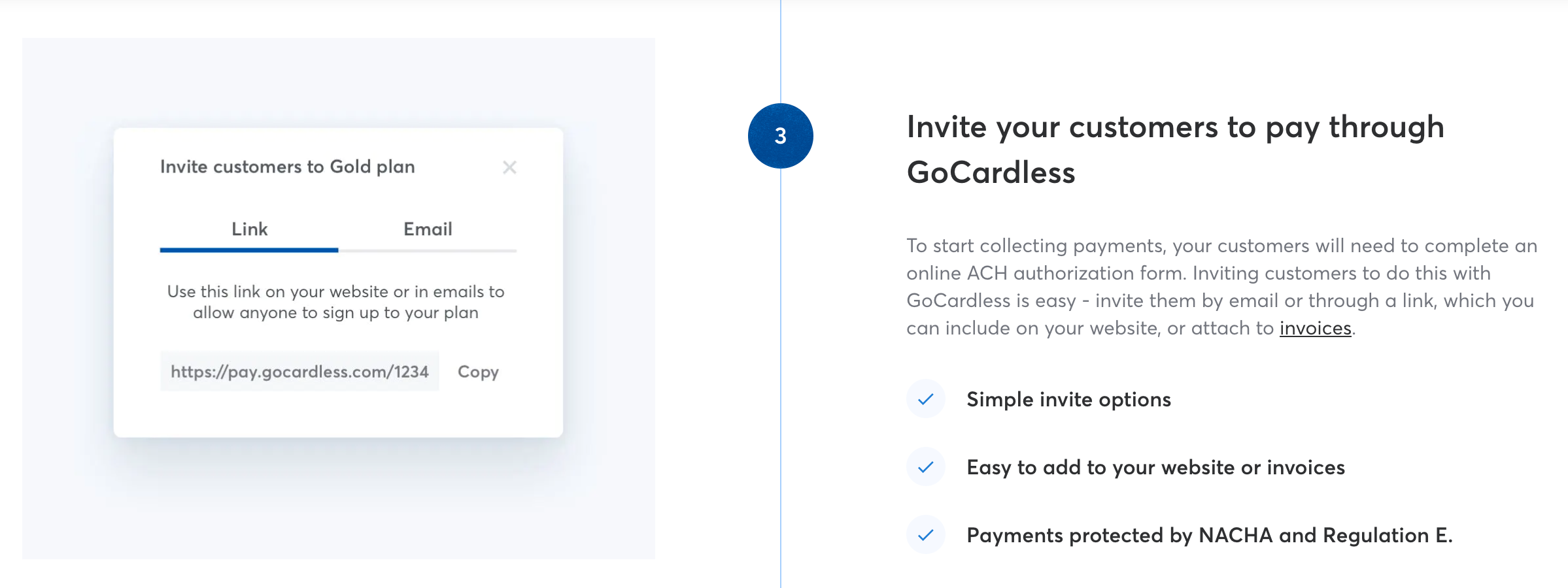1568x588 pixels.
Task: Click the 'Invite your customers to pay' heading
Action: [x=1174, y=150]
